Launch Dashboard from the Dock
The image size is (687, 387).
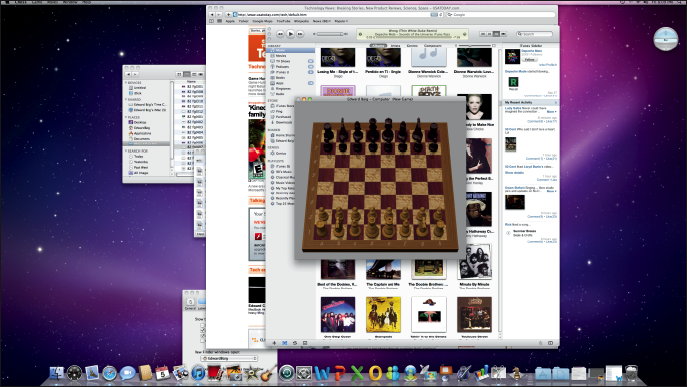[74, 373]
